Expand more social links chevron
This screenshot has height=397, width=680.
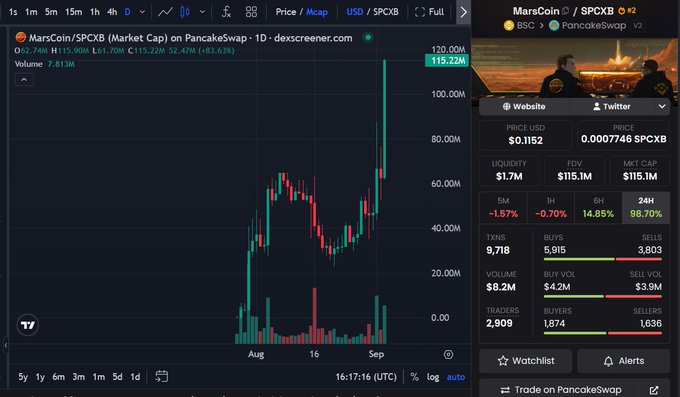click(662, 106)
